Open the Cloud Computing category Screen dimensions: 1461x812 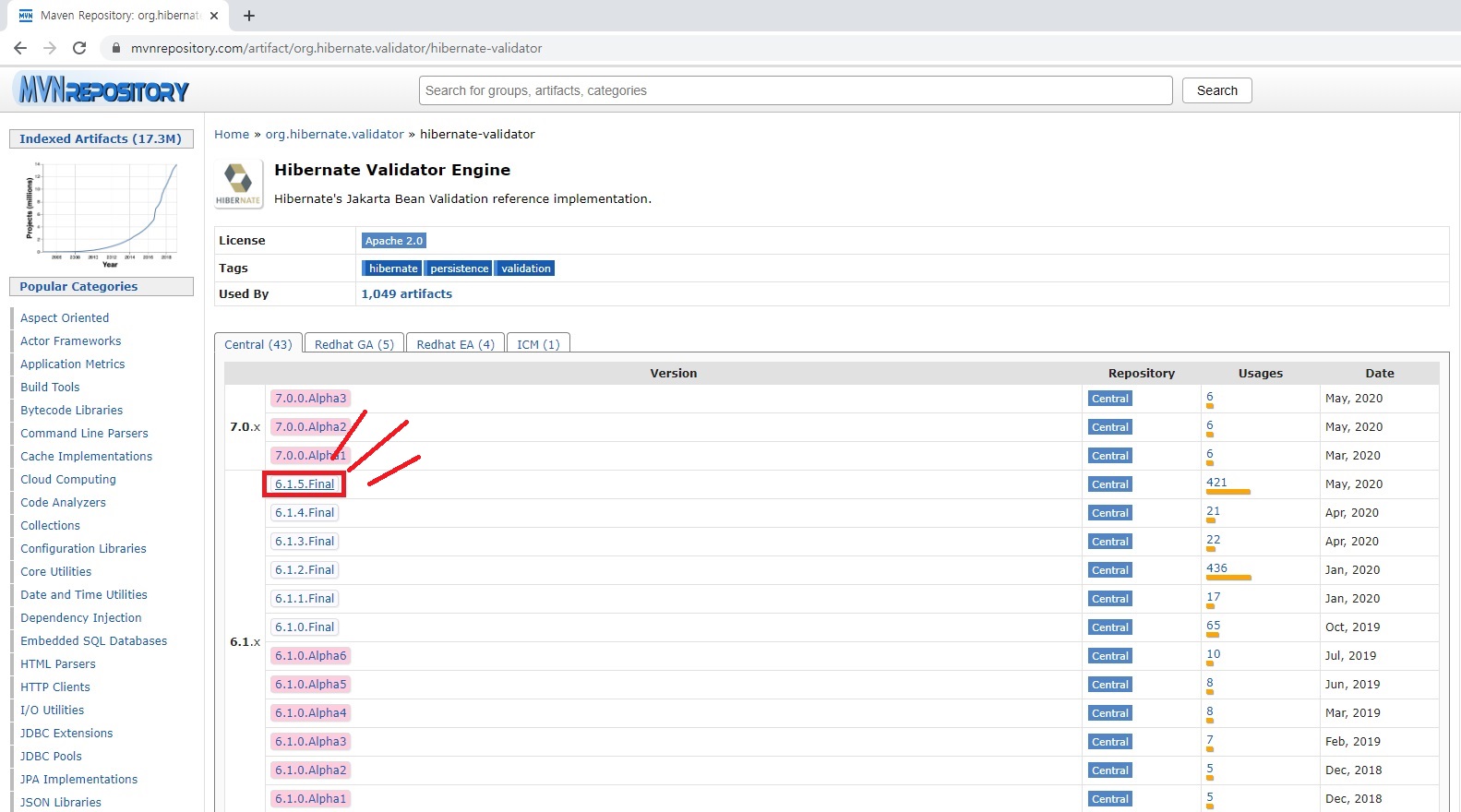point(68,480)
